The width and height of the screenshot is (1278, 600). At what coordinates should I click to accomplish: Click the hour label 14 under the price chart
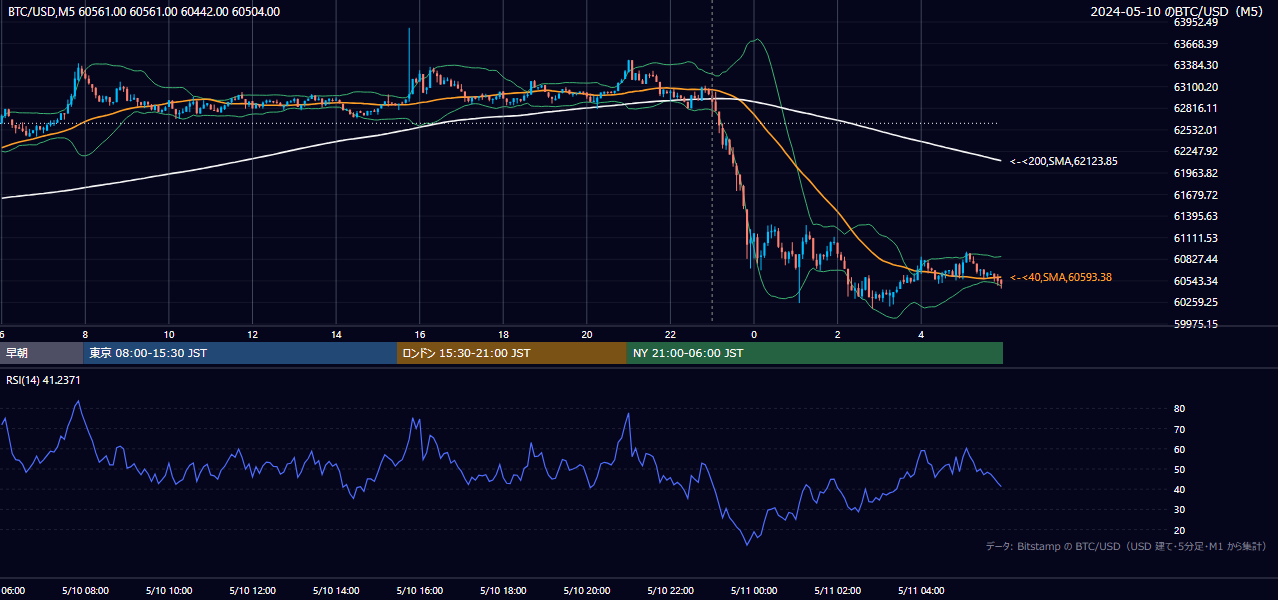(336, 334)
